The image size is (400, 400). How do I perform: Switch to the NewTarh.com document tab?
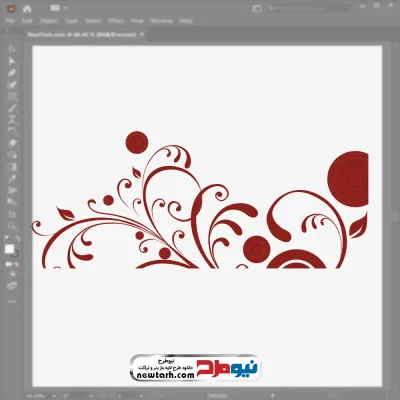(x=82, y=34)
